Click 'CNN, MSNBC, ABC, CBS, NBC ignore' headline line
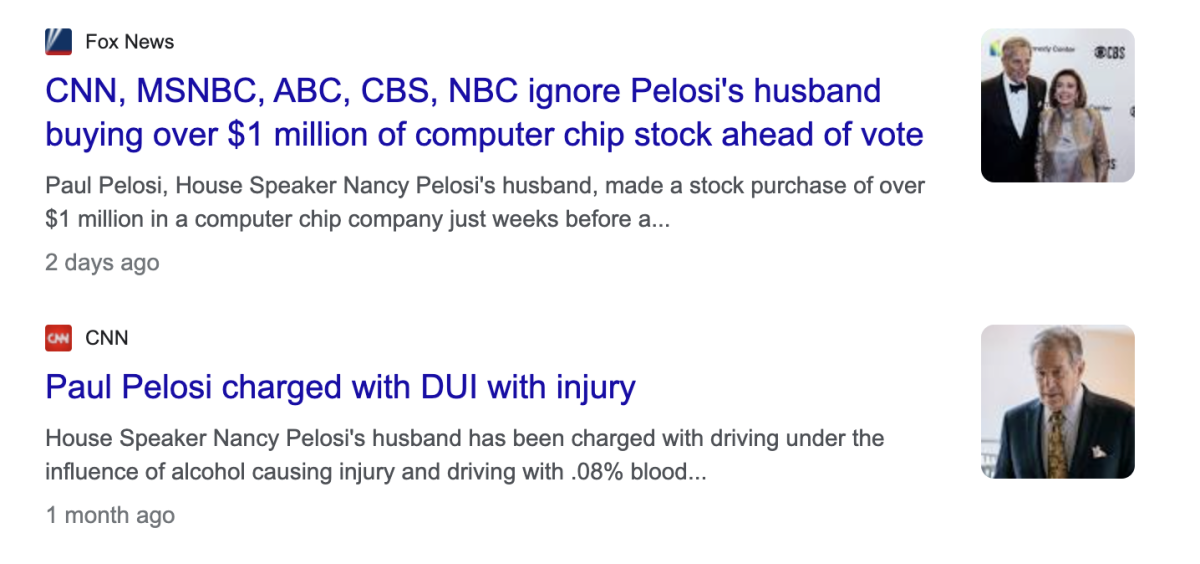 [463, 91]
